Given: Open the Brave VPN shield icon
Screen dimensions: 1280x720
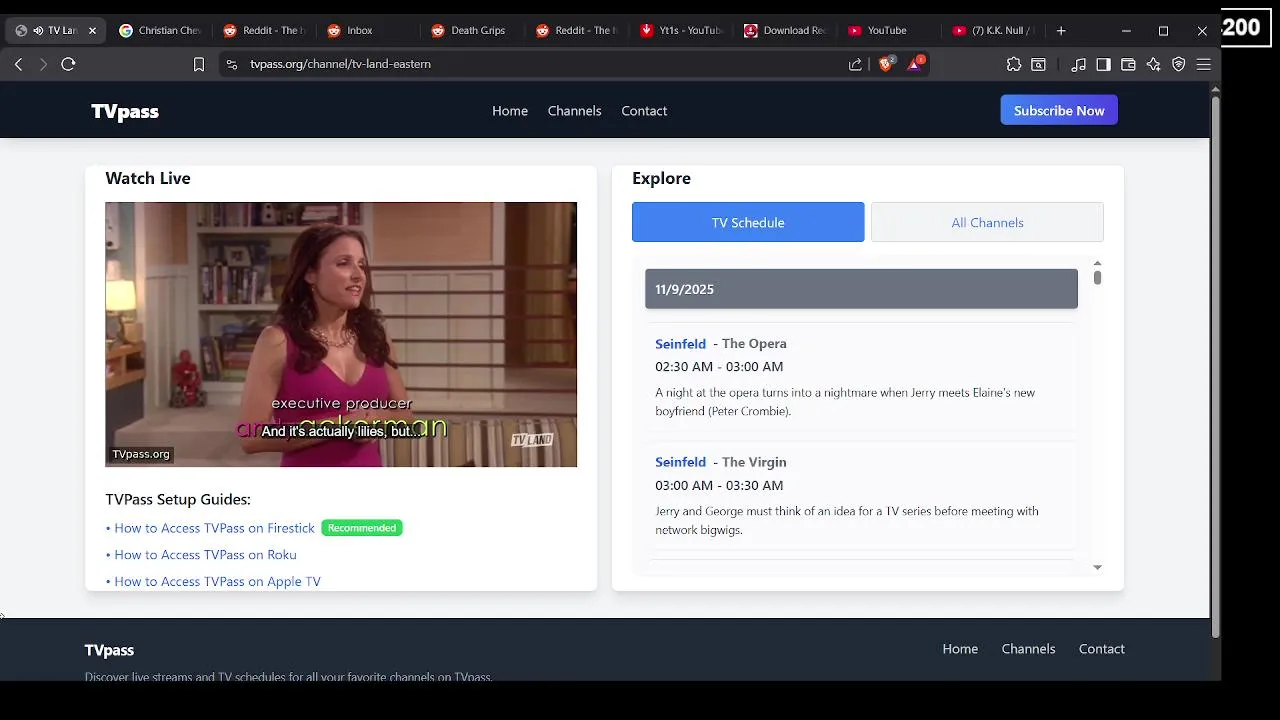Looking at the screenshot, I should pyautogui.click(x=1178, y=64).
